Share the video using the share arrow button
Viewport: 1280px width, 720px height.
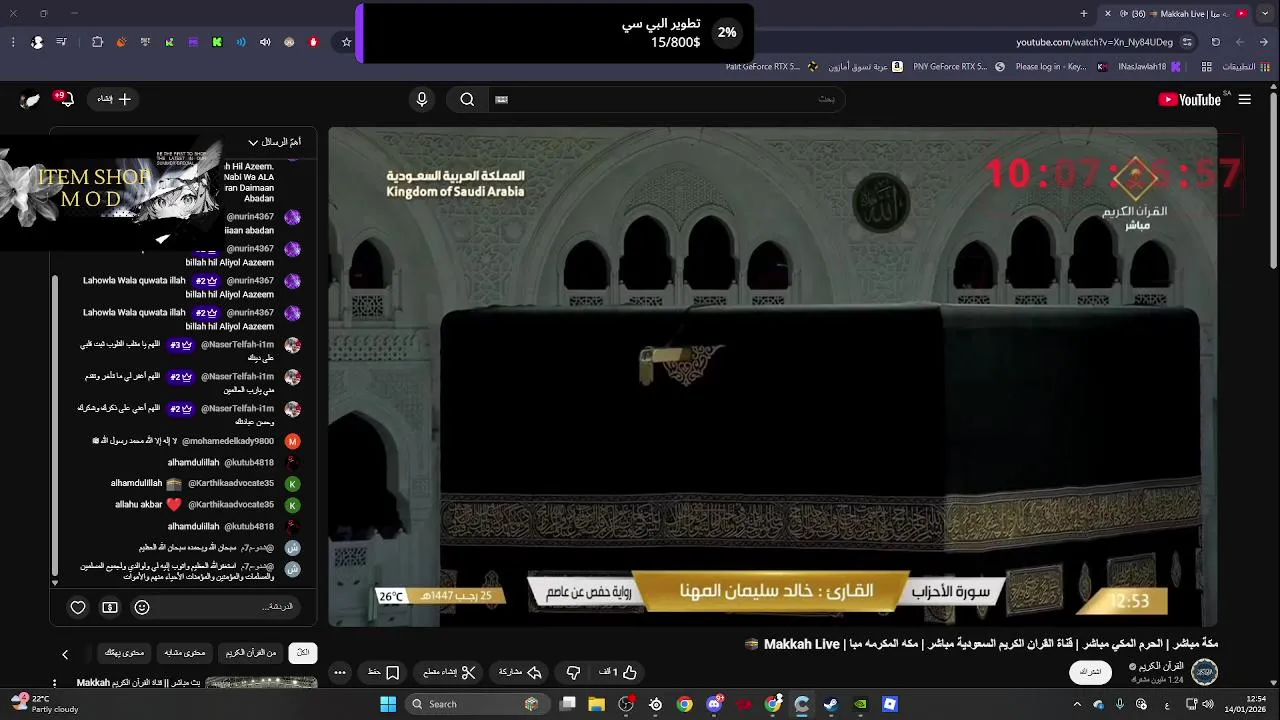click(x=521, y=672)
